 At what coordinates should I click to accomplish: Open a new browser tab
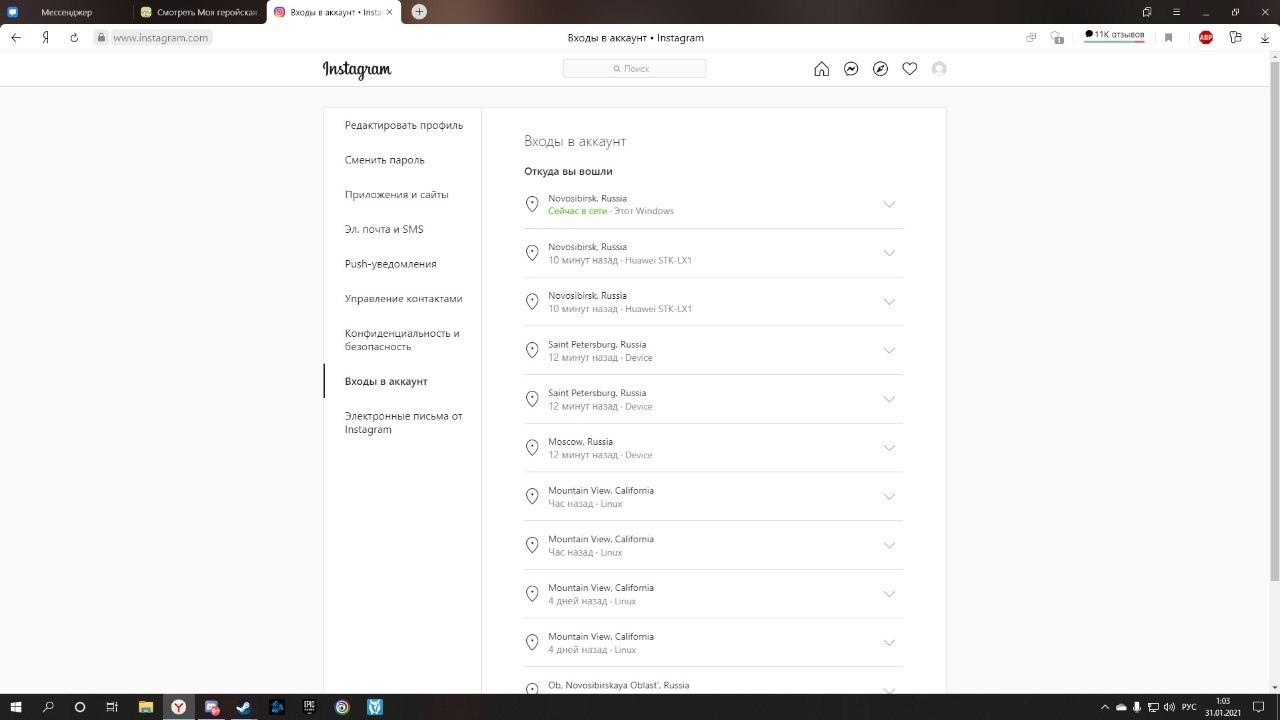419,12
